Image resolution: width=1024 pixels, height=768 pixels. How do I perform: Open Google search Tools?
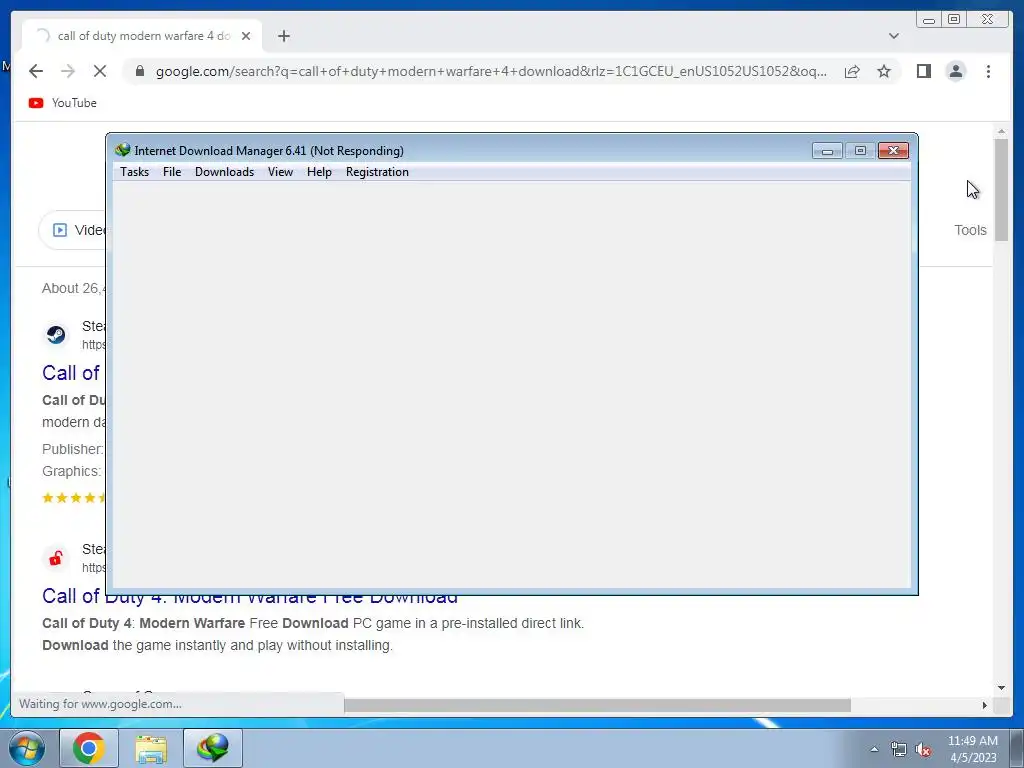click(x=970, y=230)
